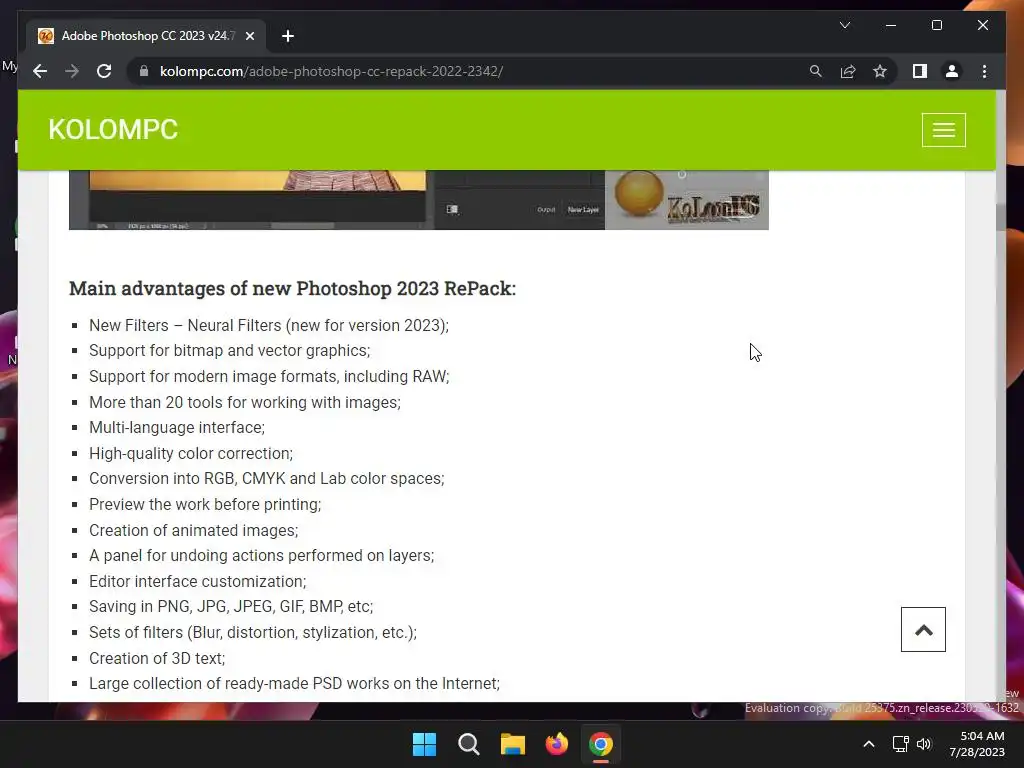Image resolution: width=1024 pixels, height=768 pixels.
Task: Click 'Multi-language interface' item
Action: click(177, 428)
